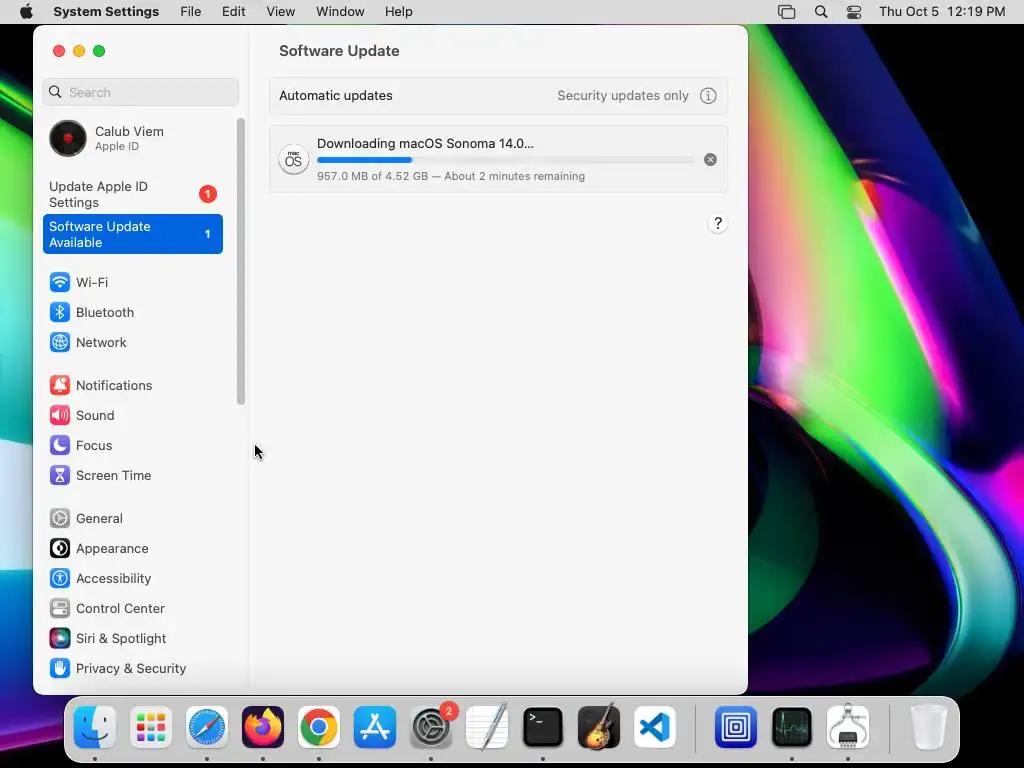
Task: Open Control Center in menu bar
Action: (x=854, y=12)
